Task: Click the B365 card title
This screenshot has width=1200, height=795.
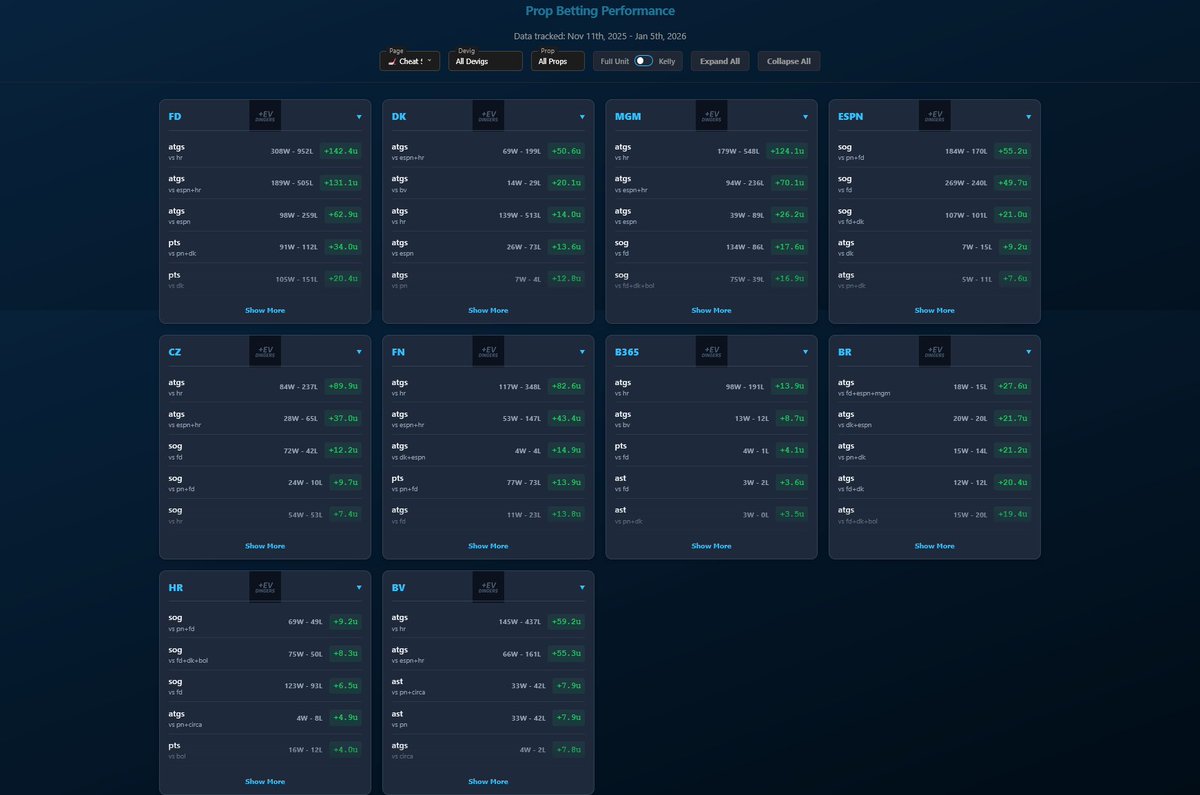Action: coord(626,352)
